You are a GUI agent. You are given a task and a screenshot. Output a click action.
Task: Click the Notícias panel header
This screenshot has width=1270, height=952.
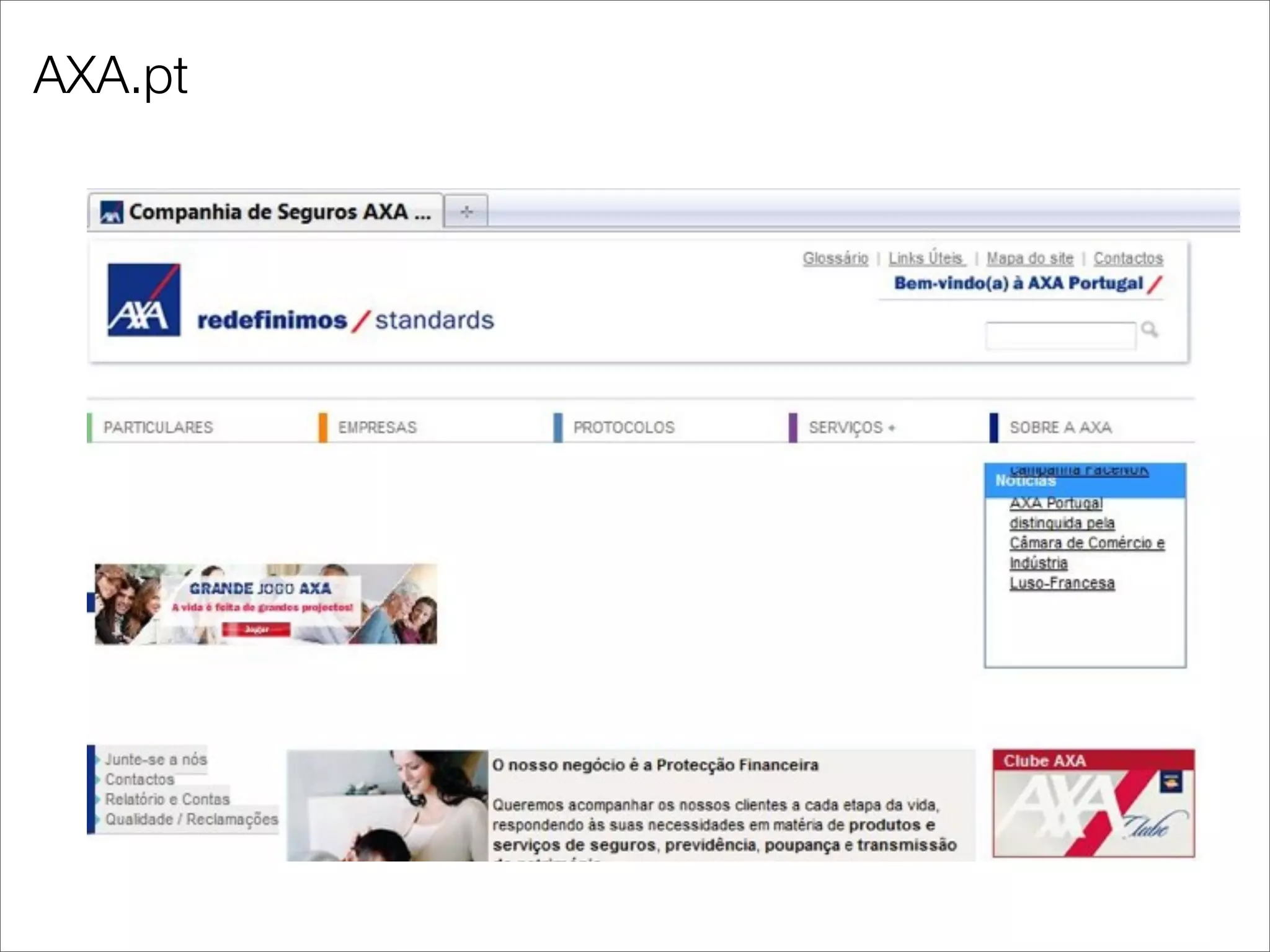(1085, 481)
